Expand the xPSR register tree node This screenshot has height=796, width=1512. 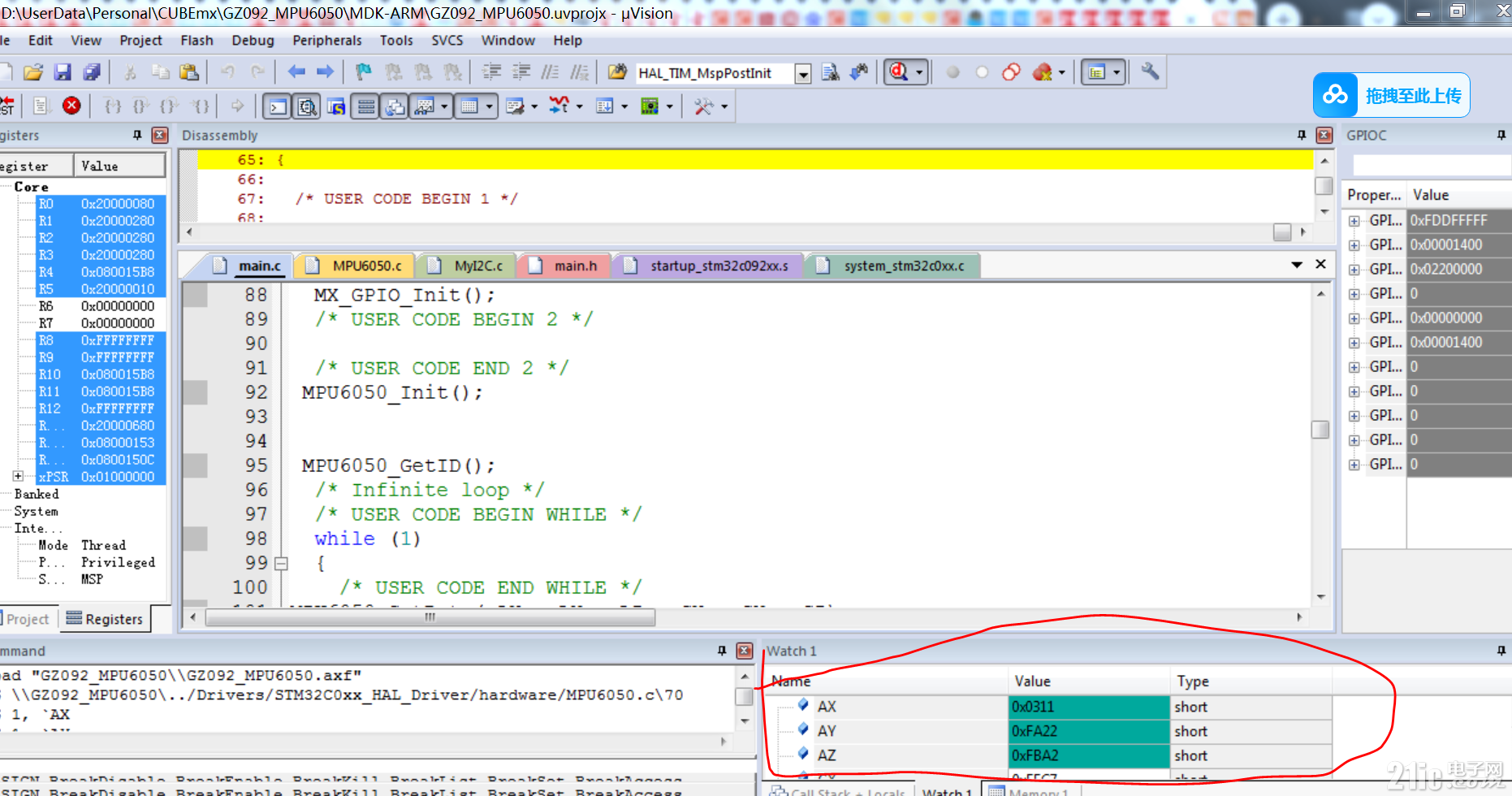click(x=18, y=476)
